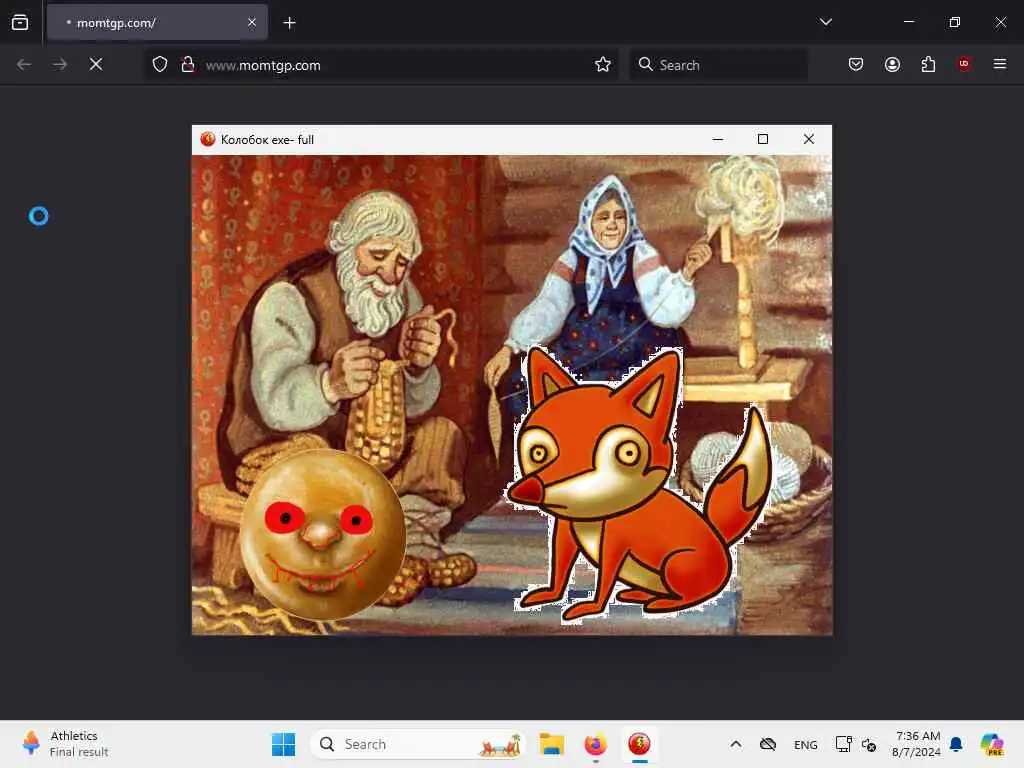Open tracking protection shield info
This screenshot has height=768, width=1024.
coord(160,64)
